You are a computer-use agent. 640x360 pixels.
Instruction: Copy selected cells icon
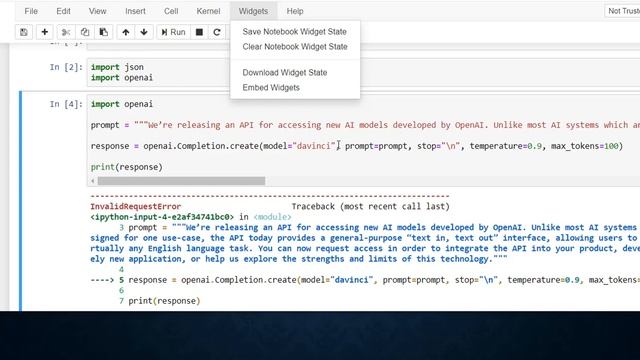click(x=84, y=32)
